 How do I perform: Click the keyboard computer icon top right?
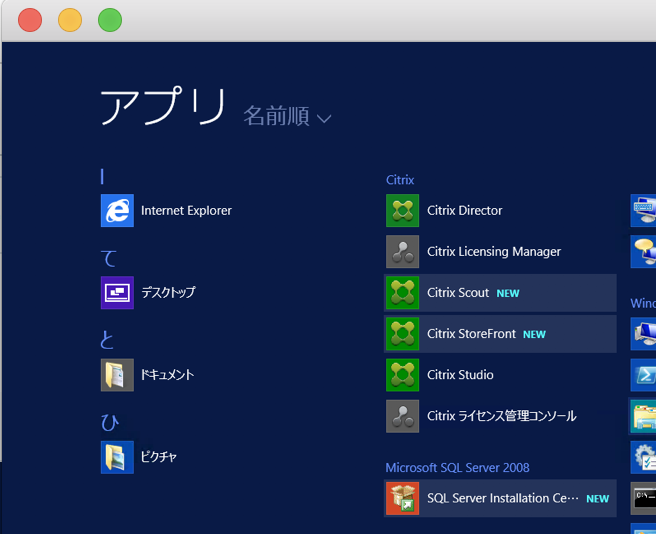click(x=643, y=211)
